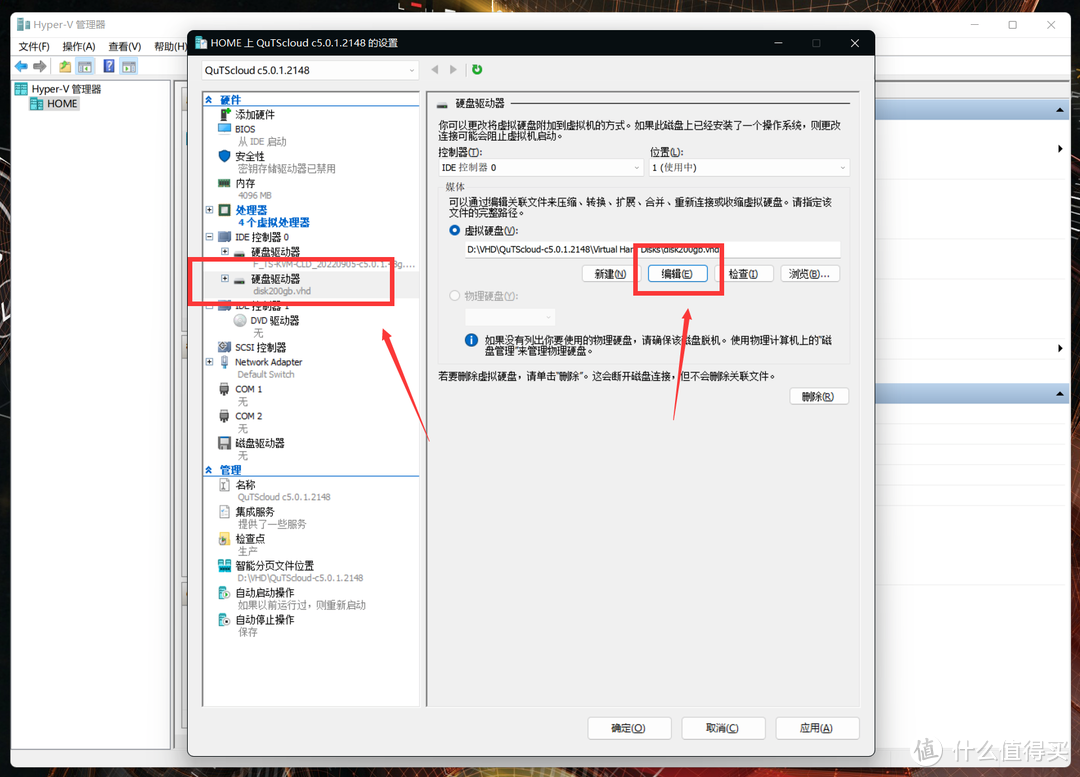Select the Memory 4096 MB item
This screenshot has height=777, width=1080.
(245, 183)
